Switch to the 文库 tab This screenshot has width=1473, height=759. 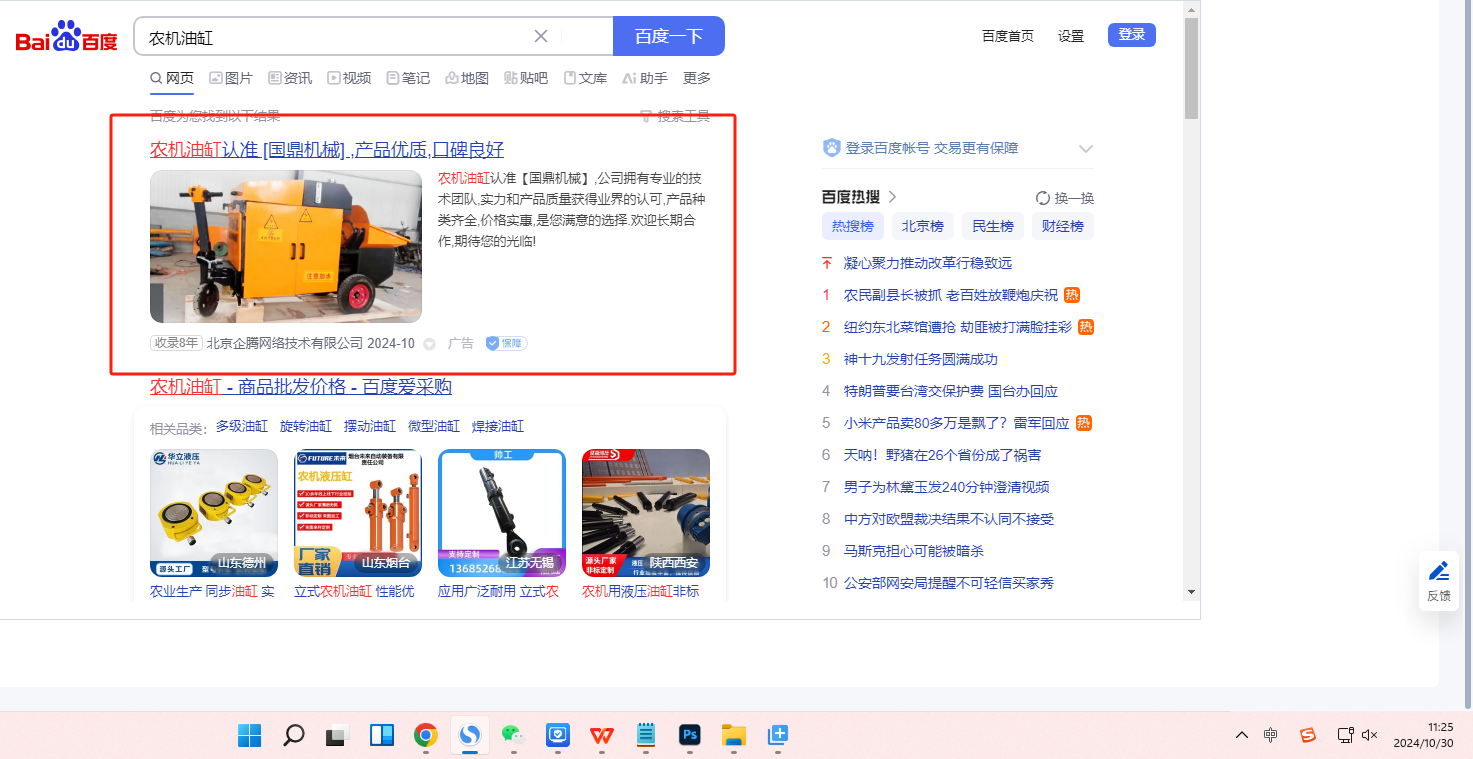click(585, 78)
